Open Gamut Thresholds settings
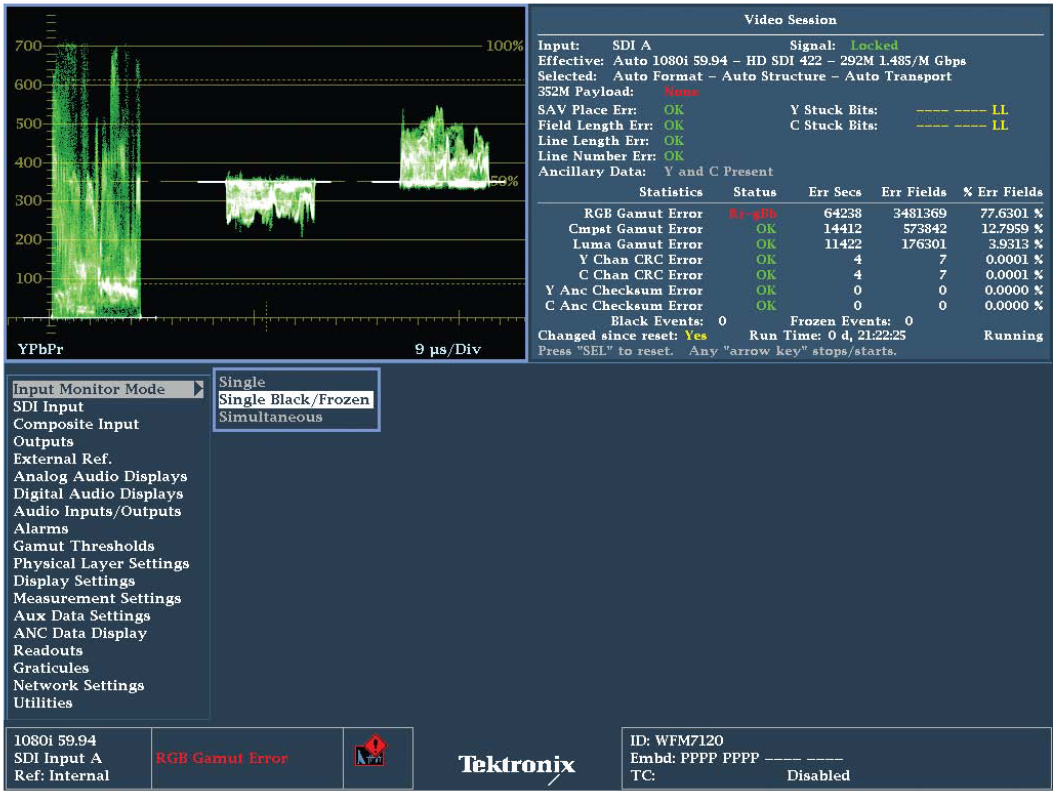The width and height of the screenshot is (1056, 793). pyautogui.click(x=84, y=546)
